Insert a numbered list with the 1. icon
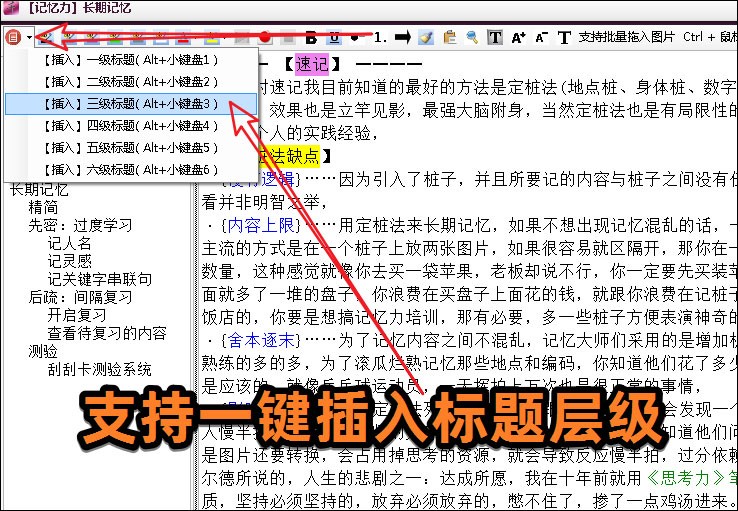Image resolution: width=738 pixels, height=511 pixels. [380, 37]
